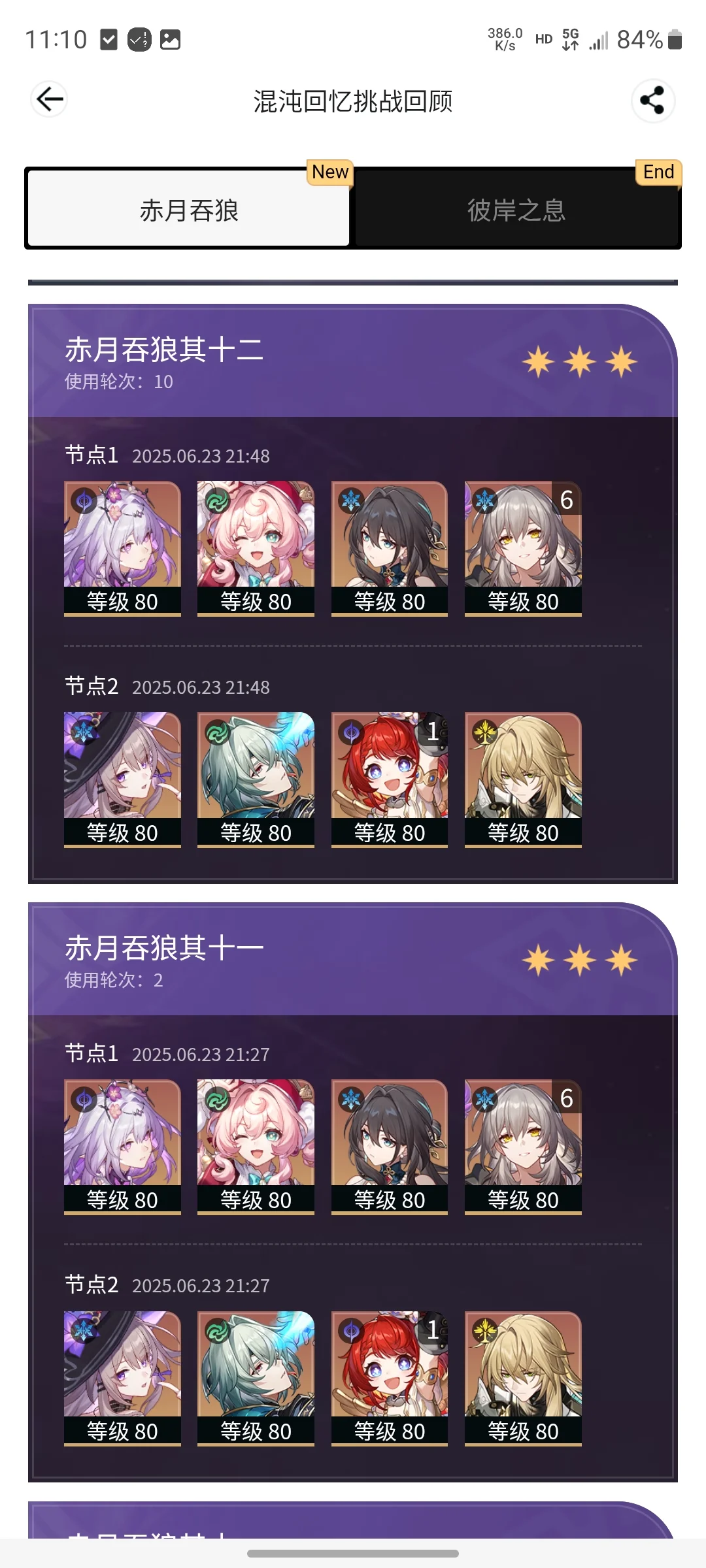The height and width of the screenshot is (1568, 706).
Task: Select the 赤月吞狼 tab
Action: [x=189, y=210]
